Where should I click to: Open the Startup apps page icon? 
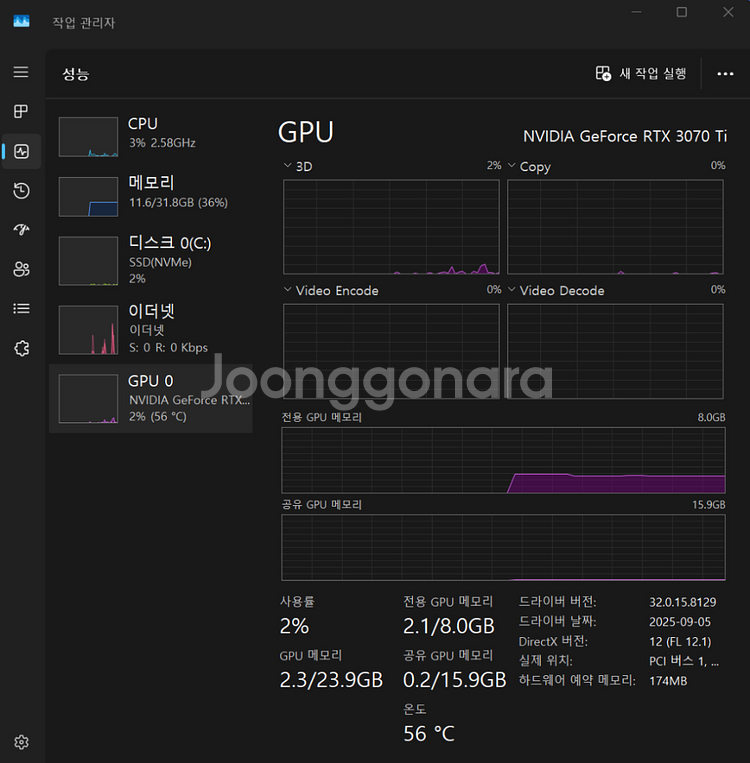[21, 230]
